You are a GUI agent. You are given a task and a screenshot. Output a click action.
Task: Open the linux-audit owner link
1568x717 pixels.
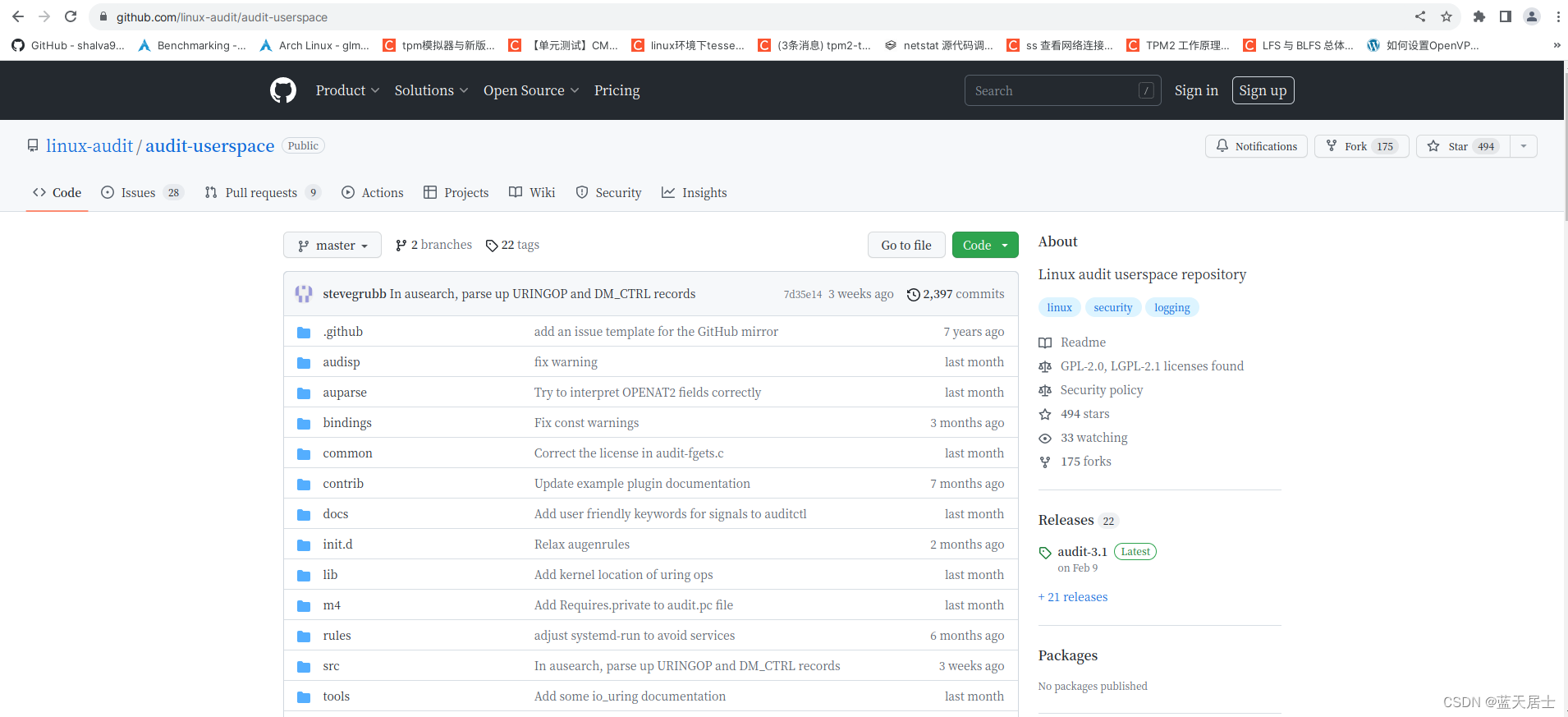[89, 146]
